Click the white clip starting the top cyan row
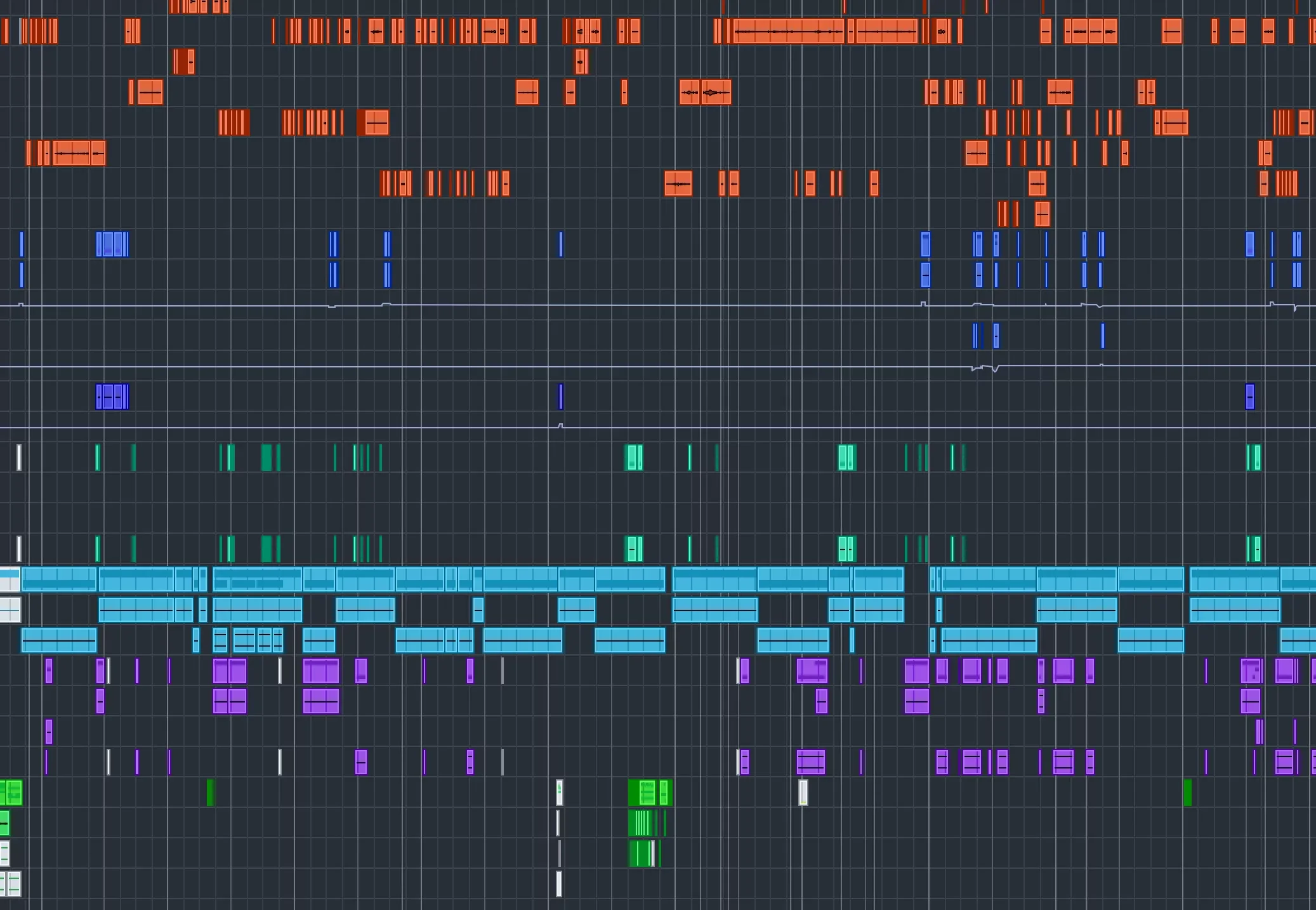The width and height of the screenshot is (1316, 910). click(x=10, y=579)
